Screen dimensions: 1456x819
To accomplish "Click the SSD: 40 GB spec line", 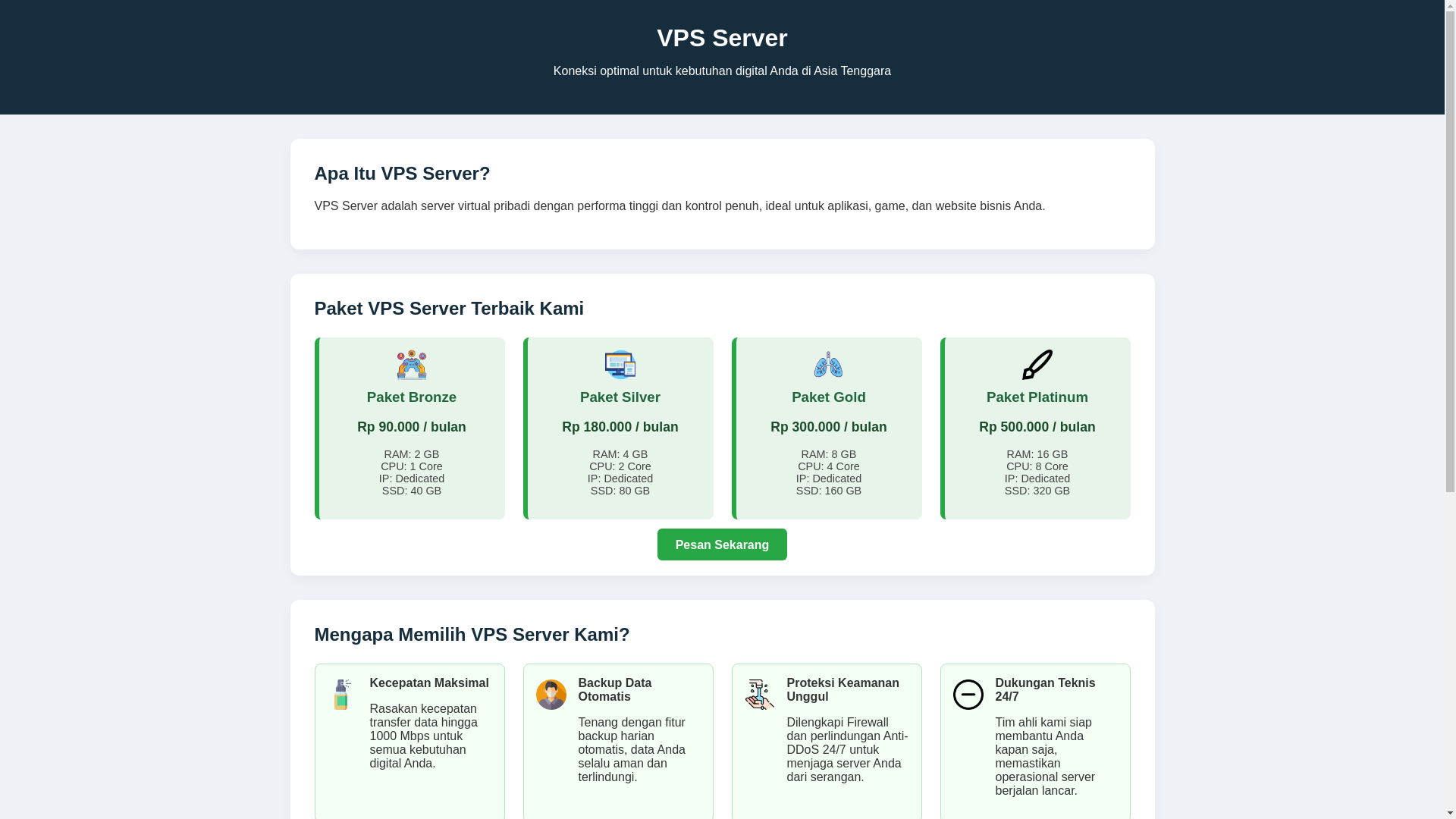I will click(412, 491).
